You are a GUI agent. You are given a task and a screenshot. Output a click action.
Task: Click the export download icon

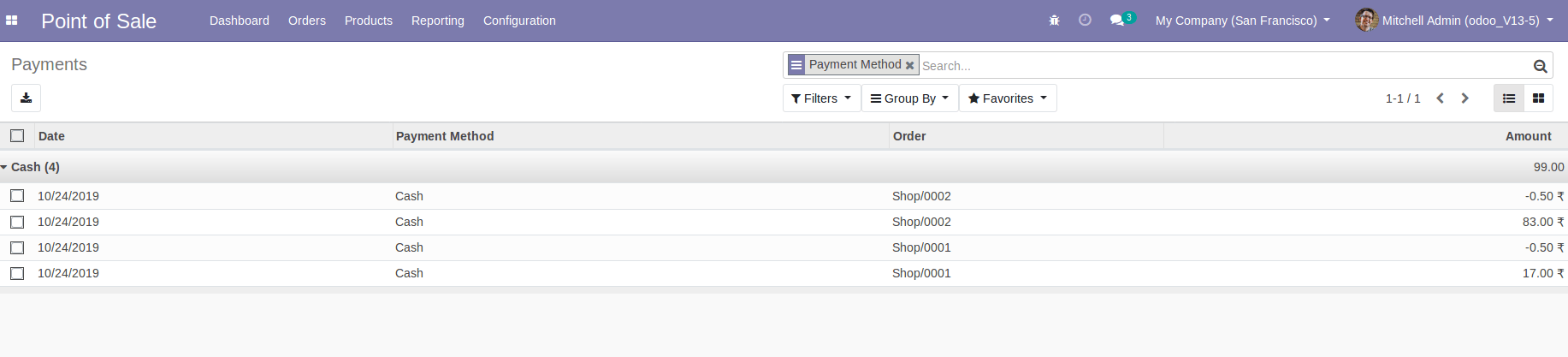(26, 98)
